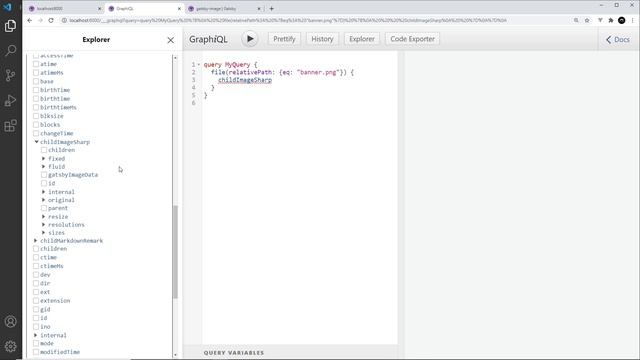This screenshot has width=640, height=360.
Task: Open the browser extensions puzzle icon
Action: pyautogui.click(x=611, y=20)
